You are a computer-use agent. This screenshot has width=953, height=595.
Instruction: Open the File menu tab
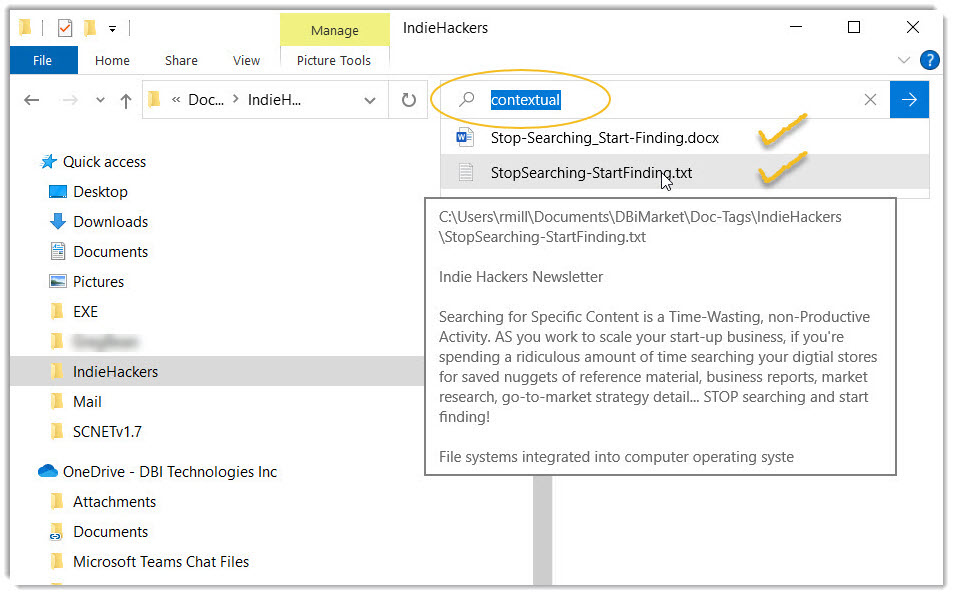point(43,60)
